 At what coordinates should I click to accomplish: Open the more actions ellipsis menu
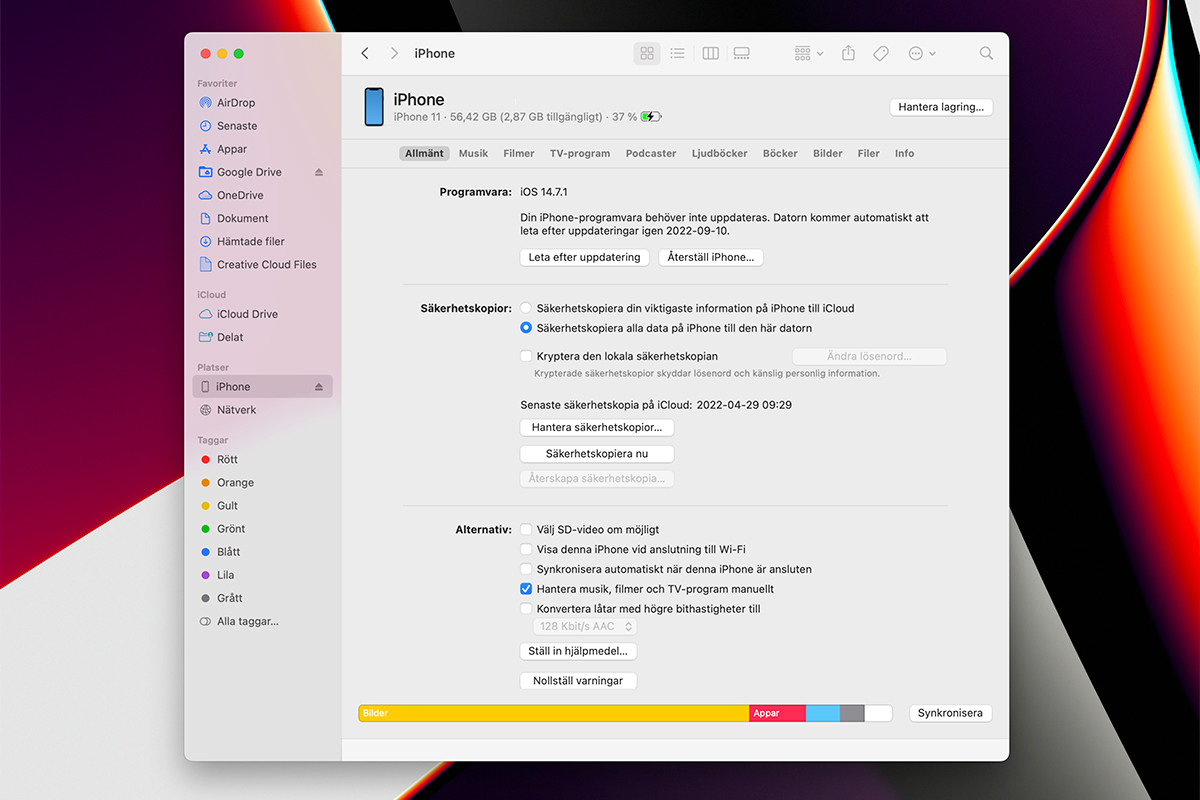coord(921,53)
